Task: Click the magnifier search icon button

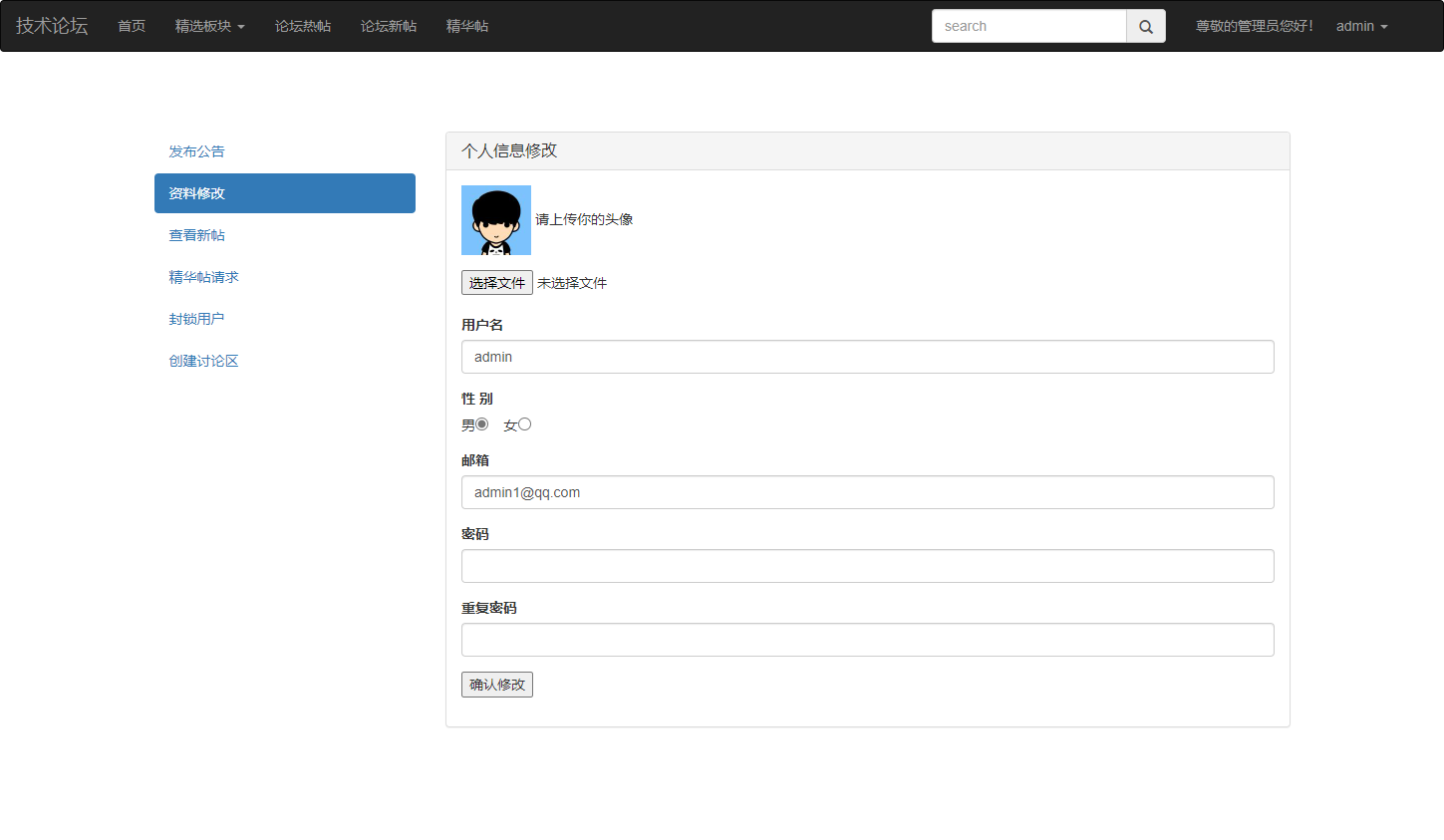Action: pos(1145,27)
